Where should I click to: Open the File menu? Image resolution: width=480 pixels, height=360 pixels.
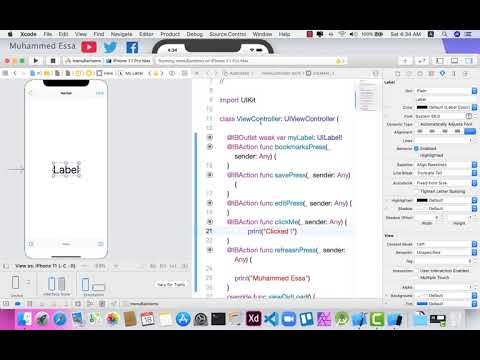pos(48,34)
